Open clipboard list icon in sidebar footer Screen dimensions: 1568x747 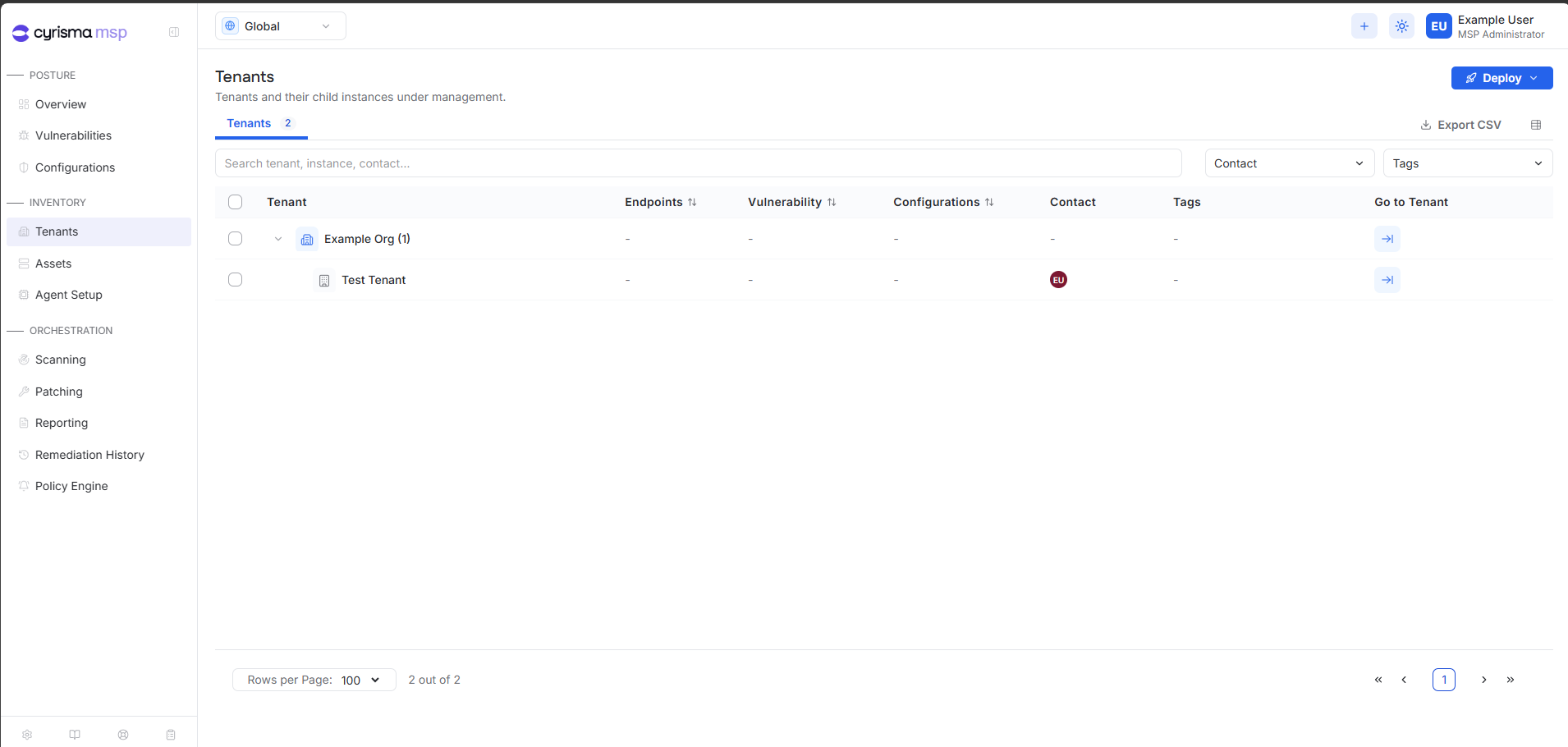point(171,735)
